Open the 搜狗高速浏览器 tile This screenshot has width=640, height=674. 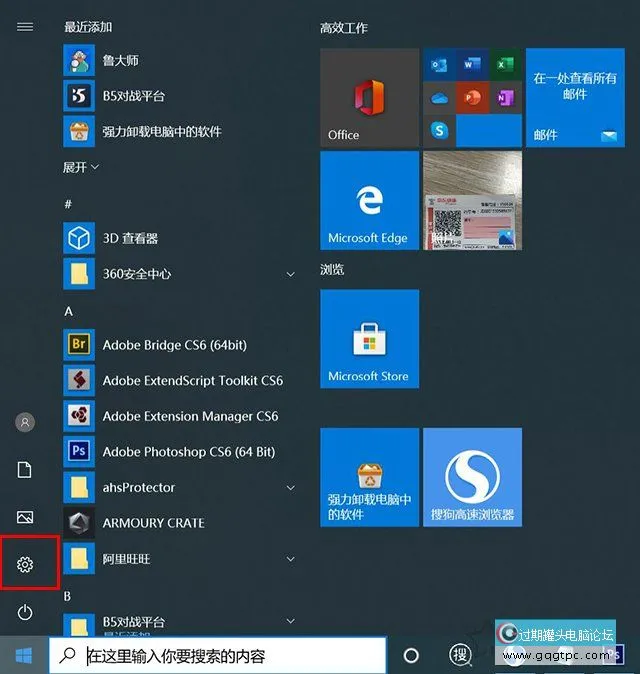pyautogui.click(x=472, y=477)
